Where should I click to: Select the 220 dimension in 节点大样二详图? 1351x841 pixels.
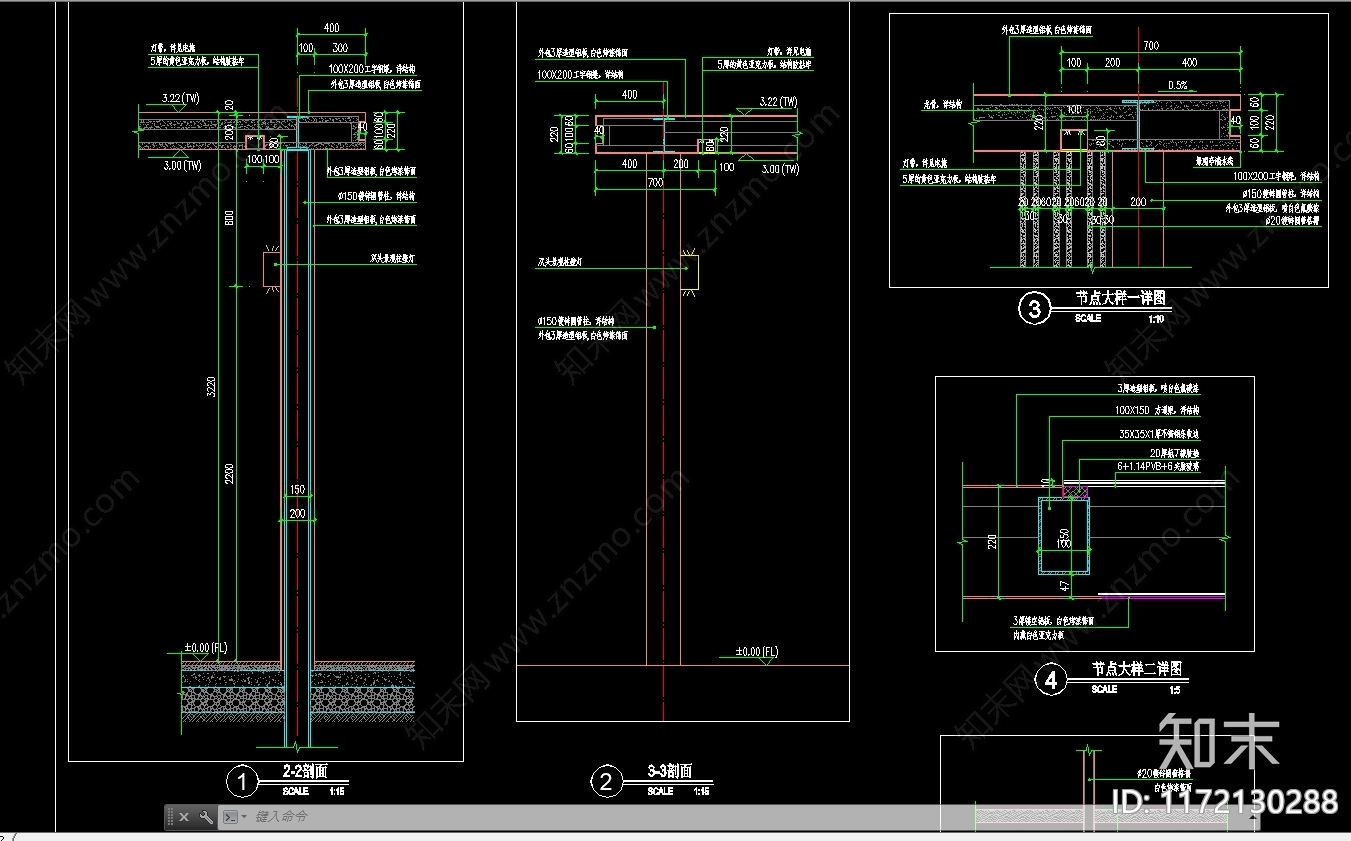tap(993, 543)
